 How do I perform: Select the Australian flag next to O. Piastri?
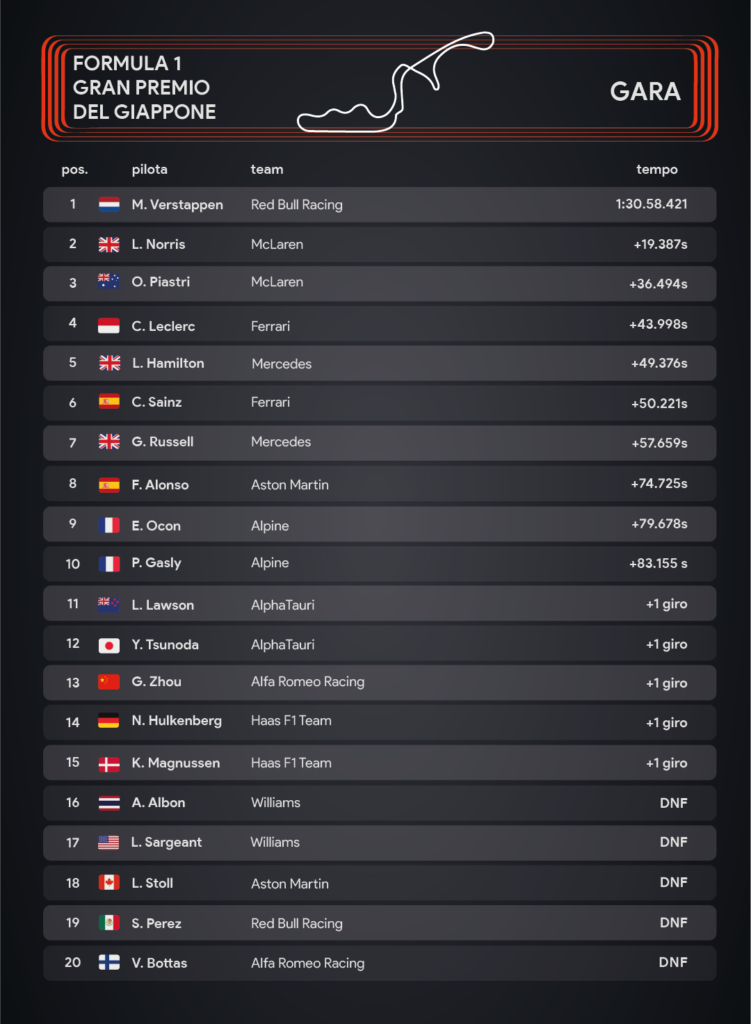tap(108, 281)
